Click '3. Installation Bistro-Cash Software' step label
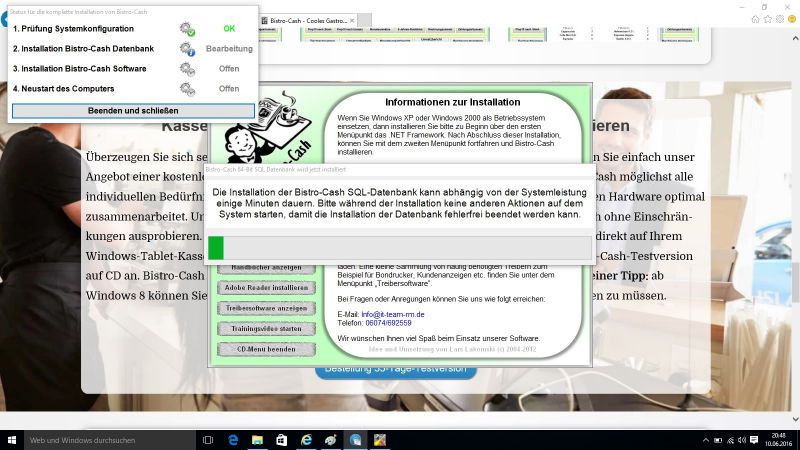The height and width of the screenshot is (450, 800). click(80, 68)
